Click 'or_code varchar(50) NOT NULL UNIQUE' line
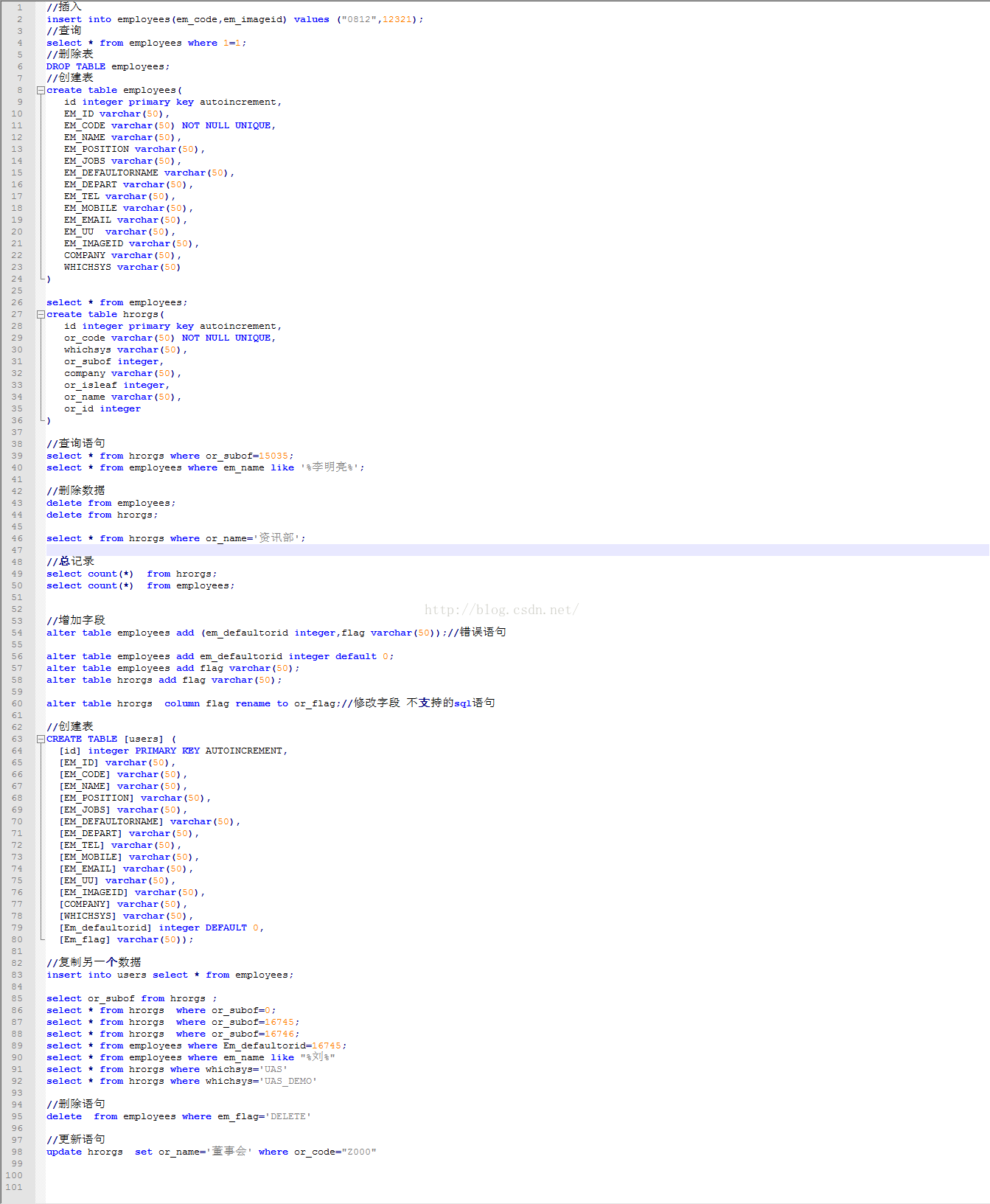This screenshot has height=1204, width=990. click(x=170, y=338)
